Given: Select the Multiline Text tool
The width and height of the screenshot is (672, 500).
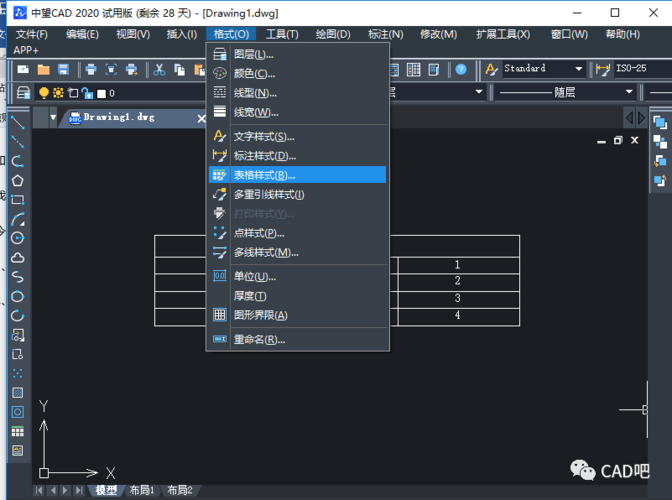Looking at the screenshot, I should (x=18, y=450).
